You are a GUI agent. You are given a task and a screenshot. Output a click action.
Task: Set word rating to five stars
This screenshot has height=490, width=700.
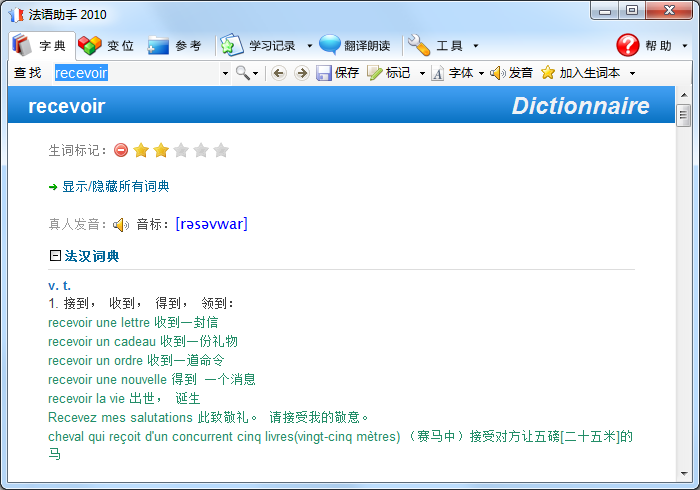point(221,150)
